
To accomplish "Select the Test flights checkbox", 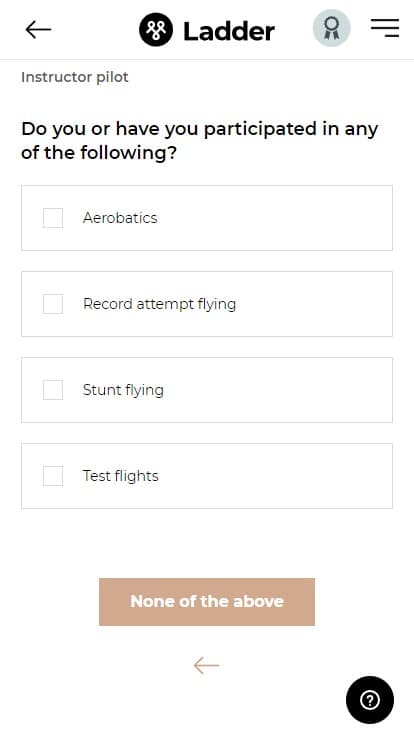I will (53, 475).
